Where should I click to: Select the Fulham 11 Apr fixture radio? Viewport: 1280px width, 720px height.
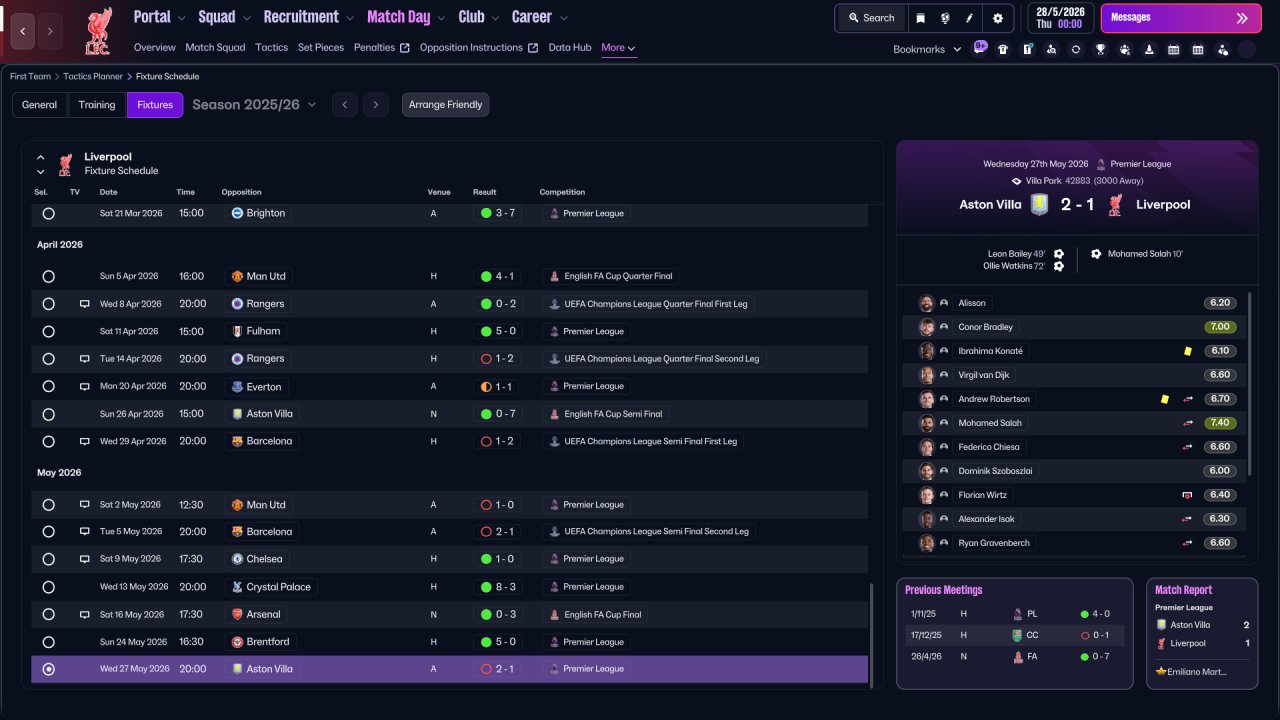tap(48, 331)
